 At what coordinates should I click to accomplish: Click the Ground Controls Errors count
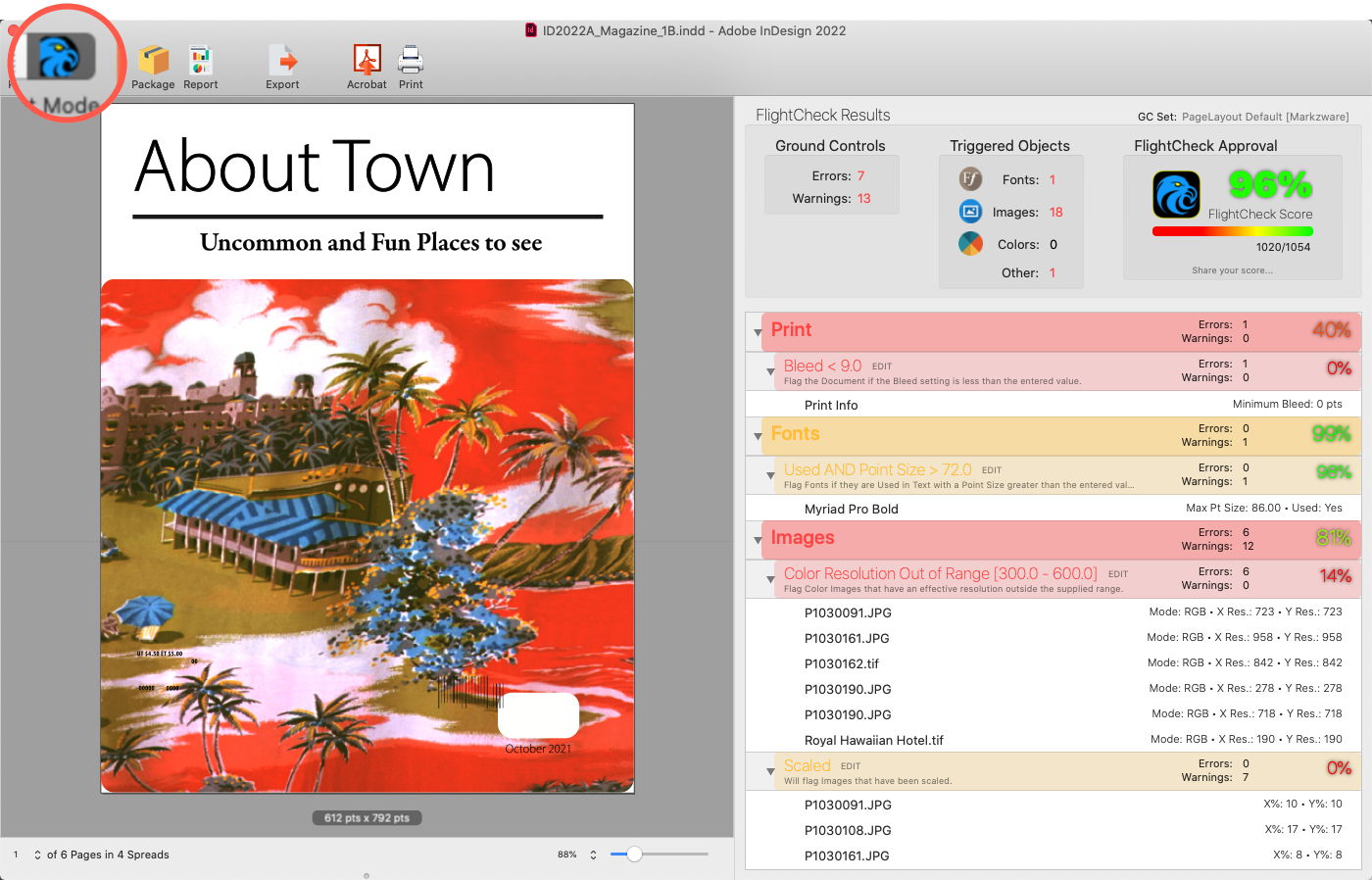860,176
